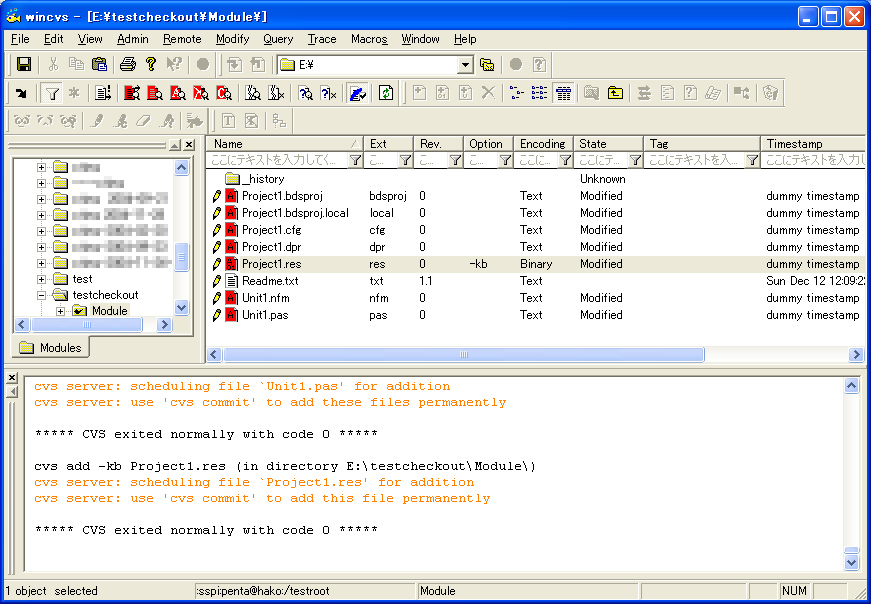Open the E:¥ location dropdown arrow
This screenshot has width=871, height=604.
(465, 65)
